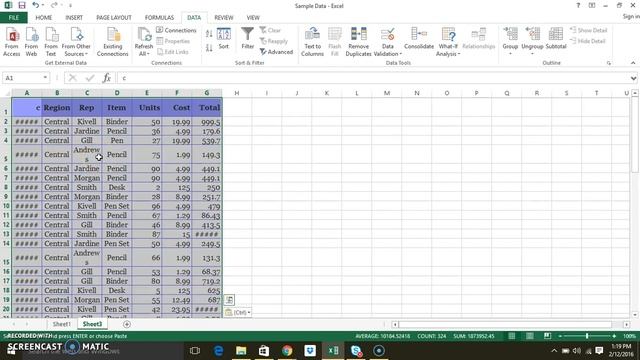Click horizontal scrollbar

(505, 324)
